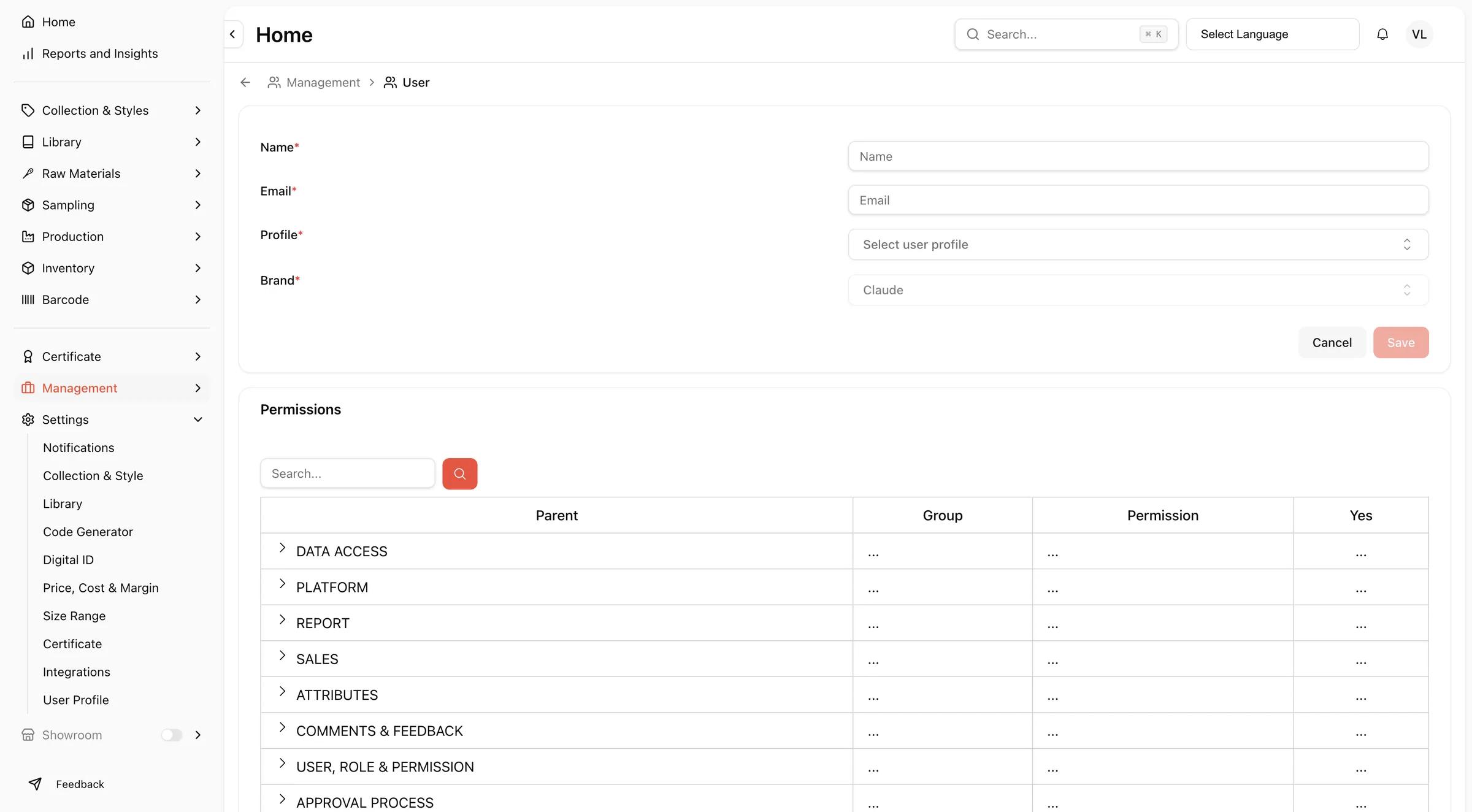Click the Home house icon in the sidebar
Screen dimensions: 1472x812
28,22
